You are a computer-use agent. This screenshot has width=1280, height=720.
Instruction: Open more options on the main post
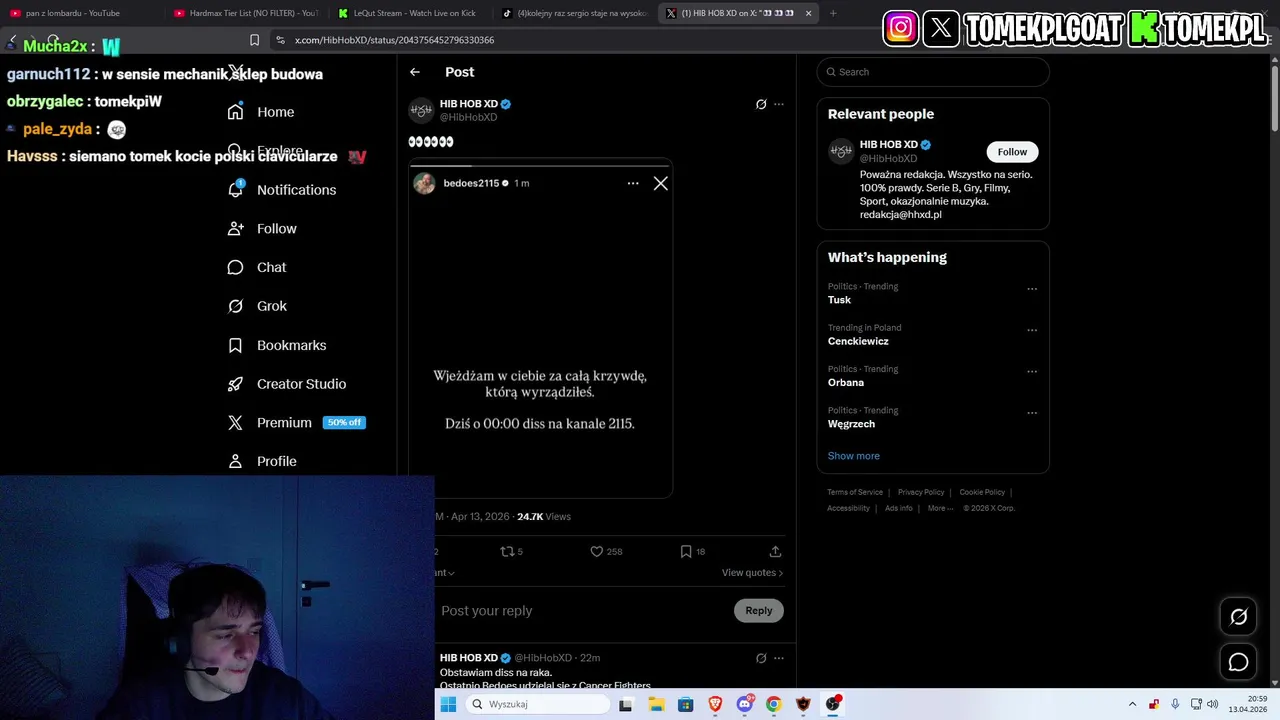(x=779, y=104)
